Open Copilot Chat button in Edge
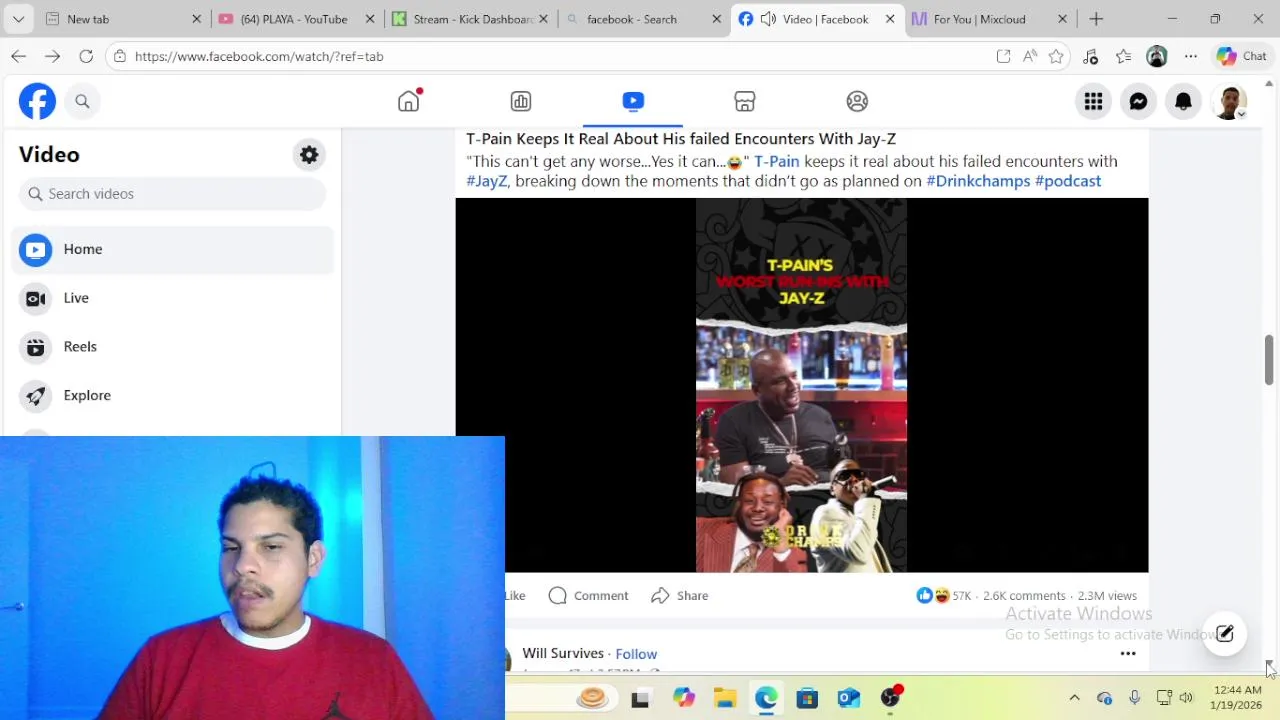This screenshot has width=1280, height=720. (x=1241, y=56)
